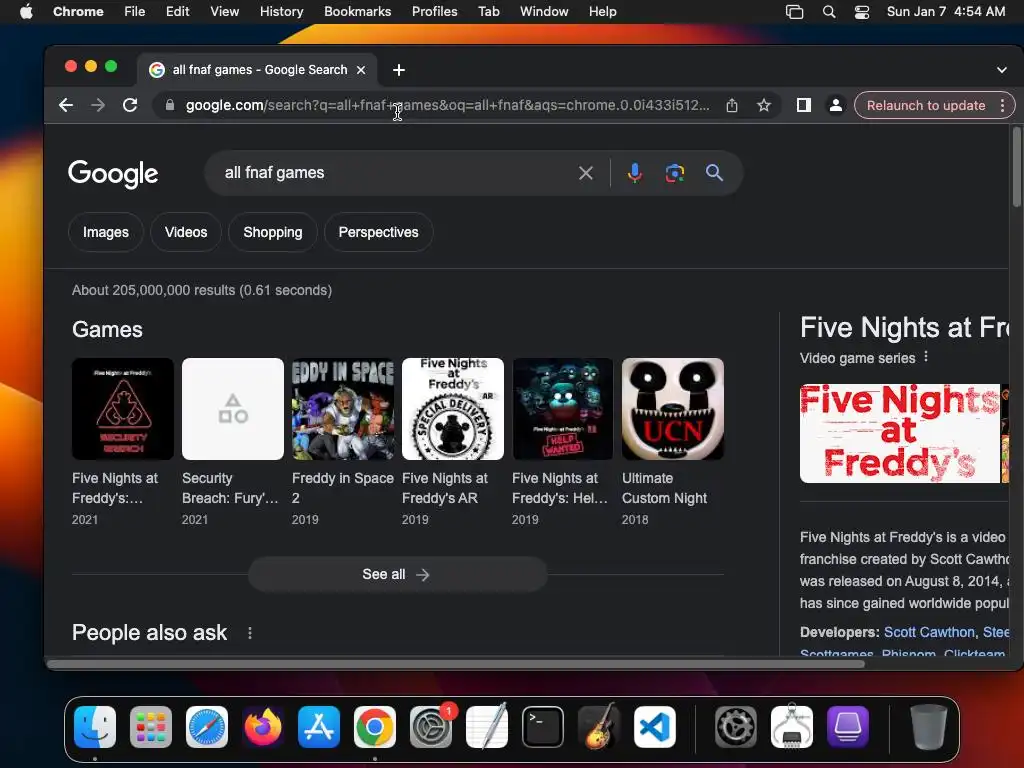Open the History menu

point(281,12)
